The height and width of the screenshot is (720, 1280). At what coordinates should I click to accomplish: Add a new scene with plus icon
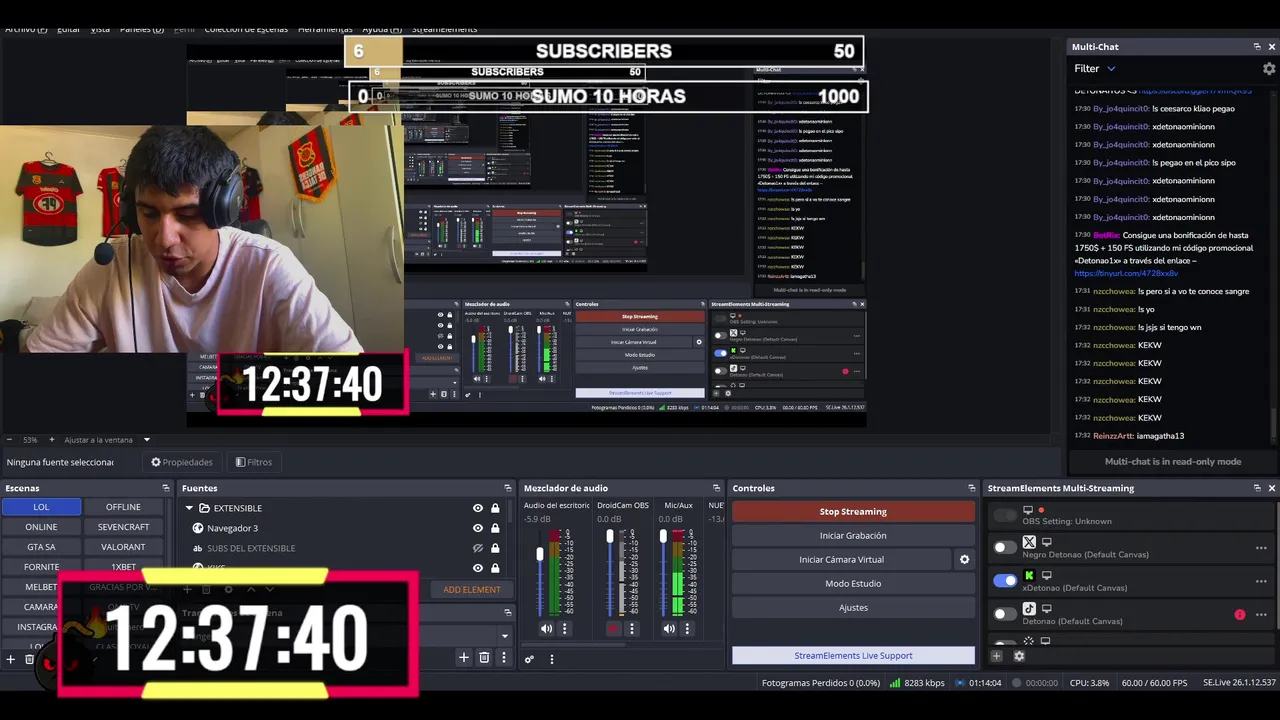[x=11, y=659]
